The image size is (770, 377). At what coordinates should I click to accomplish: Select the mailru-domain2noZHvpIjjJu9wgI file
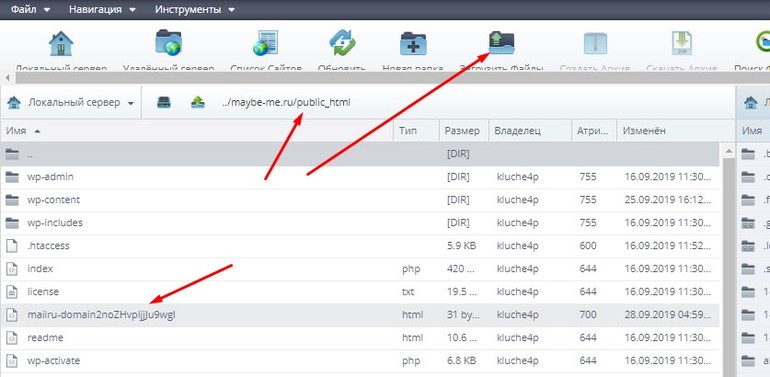point(360,315)
